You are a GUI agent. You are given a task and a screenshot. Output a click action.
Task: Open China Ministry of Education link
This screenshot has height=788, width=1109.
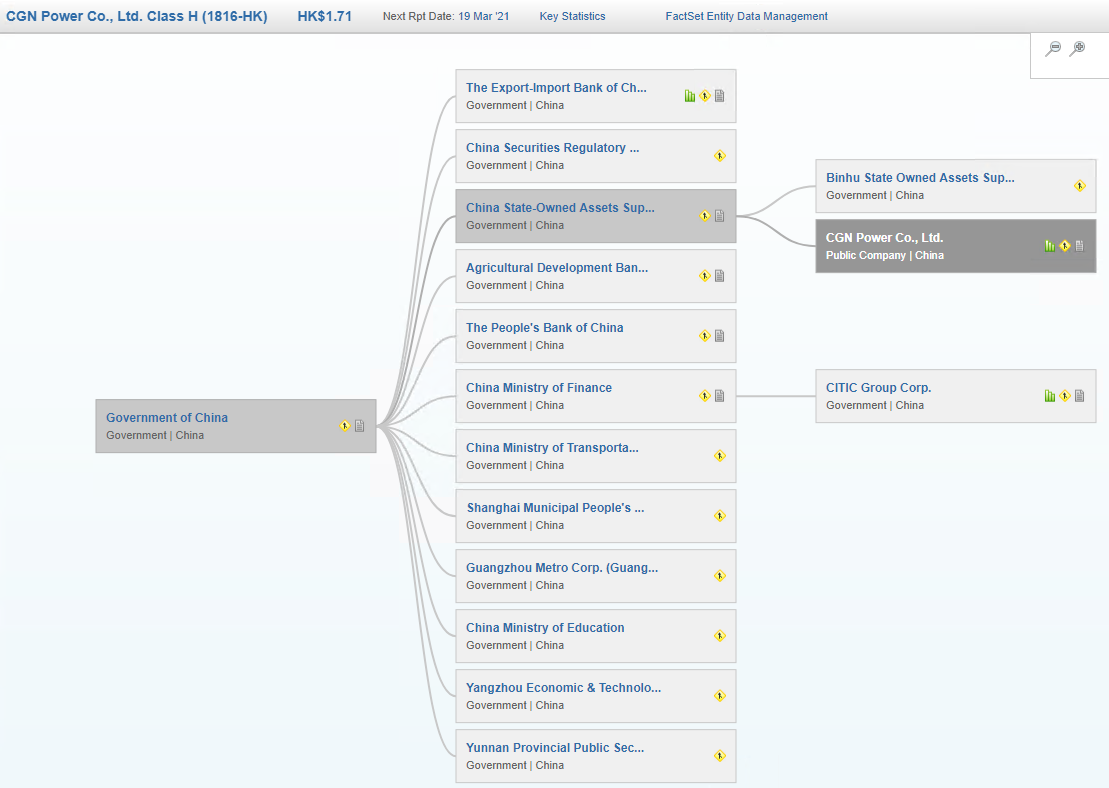point(545,628)
